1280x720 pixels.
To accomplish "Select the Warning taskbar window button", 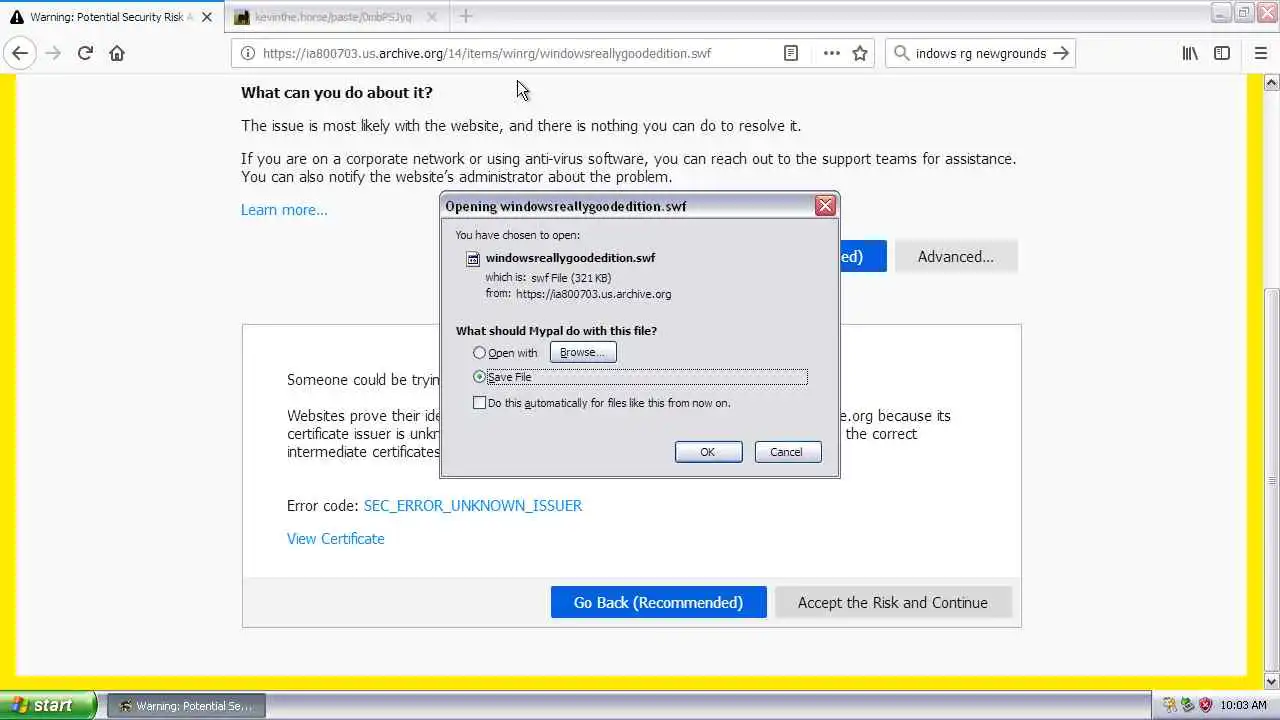I will [186, 706].
